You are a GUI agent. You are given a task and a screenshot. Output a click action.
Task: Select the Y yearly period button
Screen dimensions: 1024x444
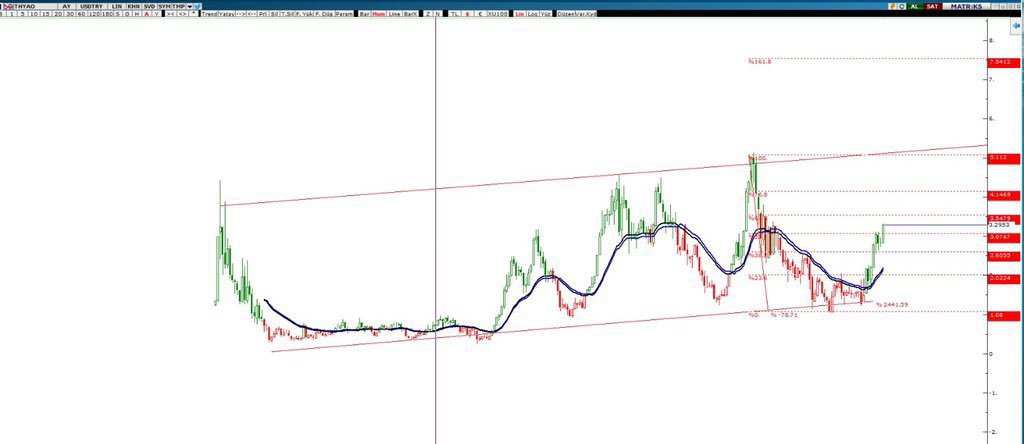157,14
